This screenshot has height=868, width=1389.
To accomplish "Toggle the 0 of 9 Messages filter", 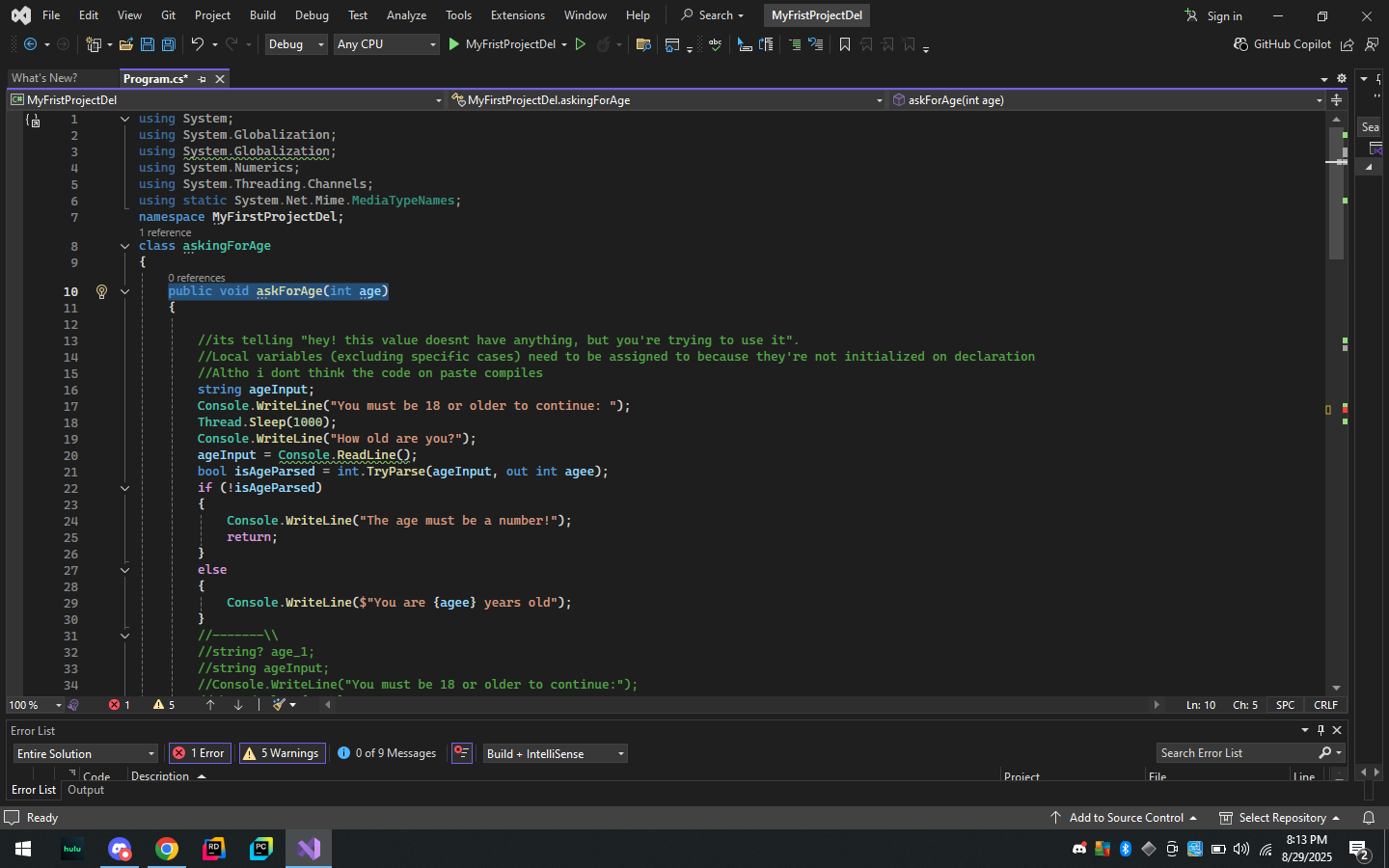I will click(x=387, y=753).
